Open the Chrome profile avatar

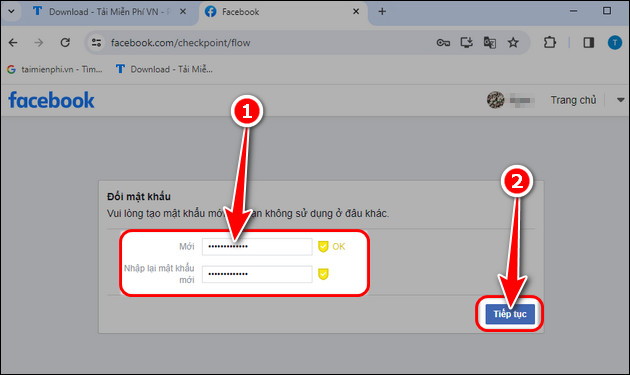(615, 43)
